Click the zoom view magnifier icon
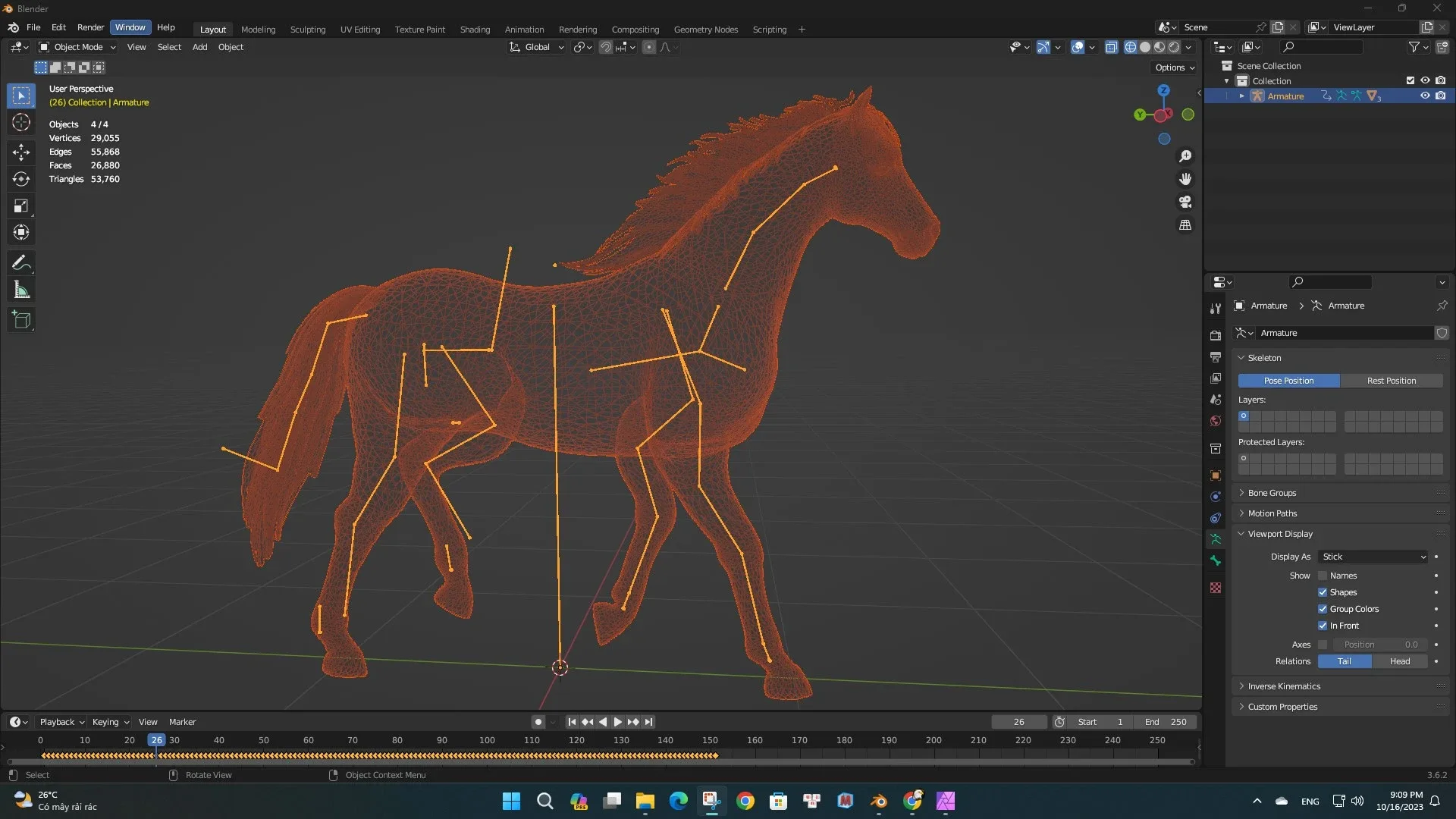Screen dimensions: 1456x819 tap(1185, 156)
